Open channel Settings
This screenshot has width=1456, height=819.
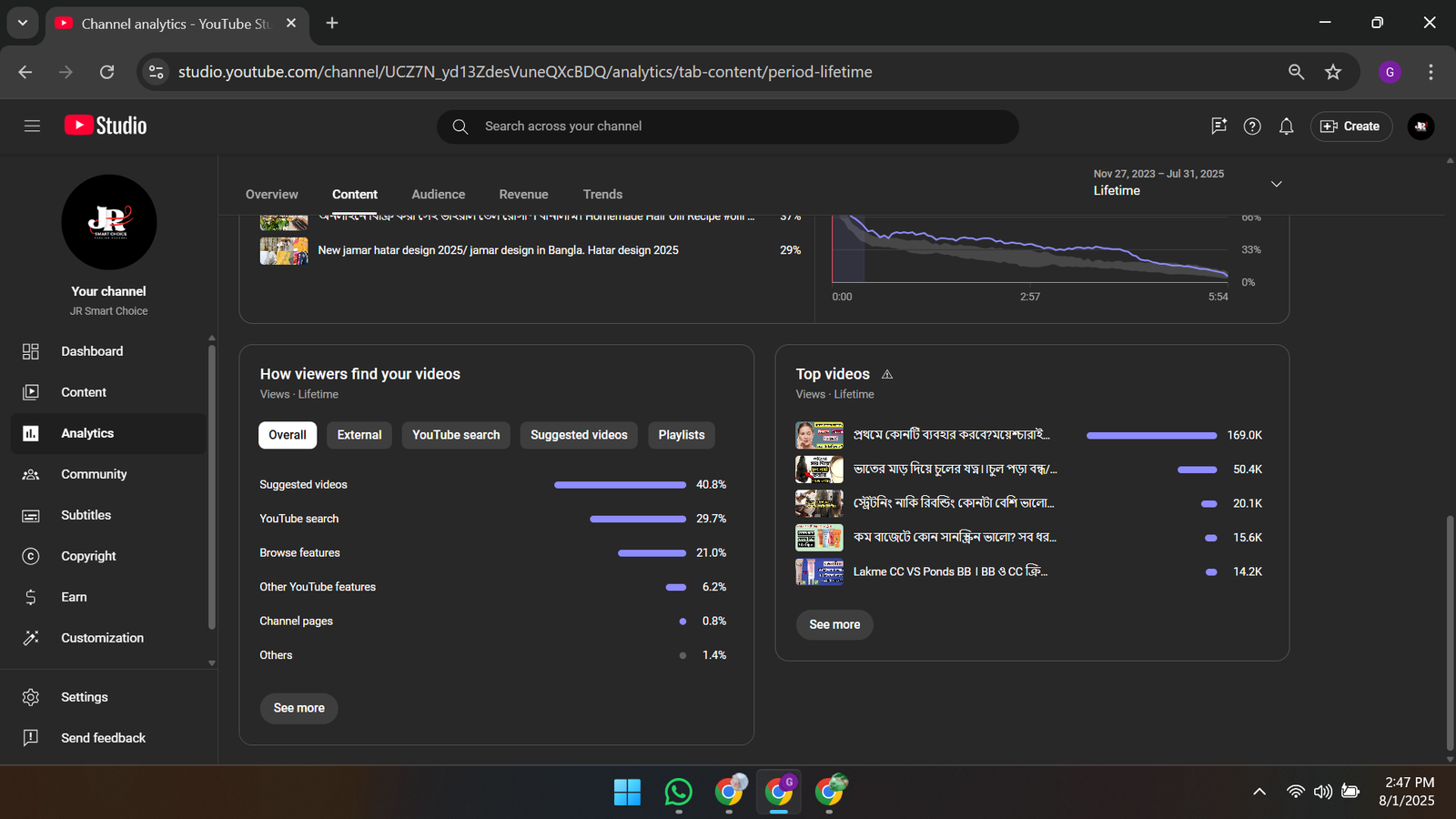pos(109,697)
